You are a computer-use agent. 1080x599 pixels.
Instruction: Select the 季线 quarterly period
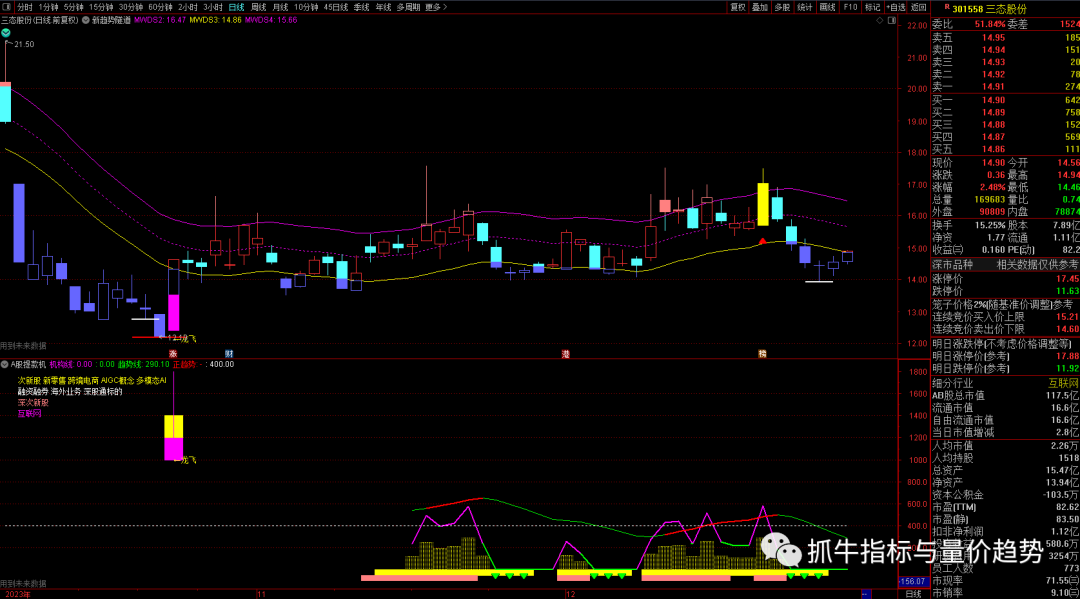[x=361, y=7]
